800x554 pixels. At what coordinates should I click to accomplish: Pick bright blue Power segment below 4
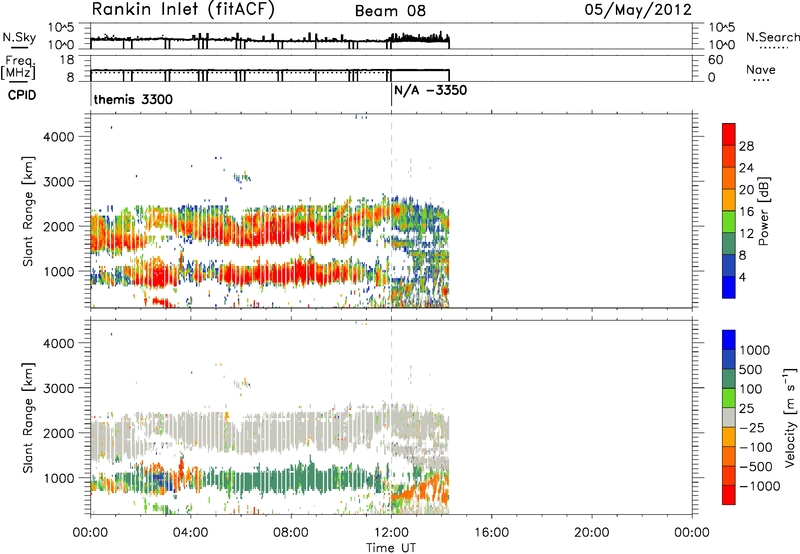(729, 287)
